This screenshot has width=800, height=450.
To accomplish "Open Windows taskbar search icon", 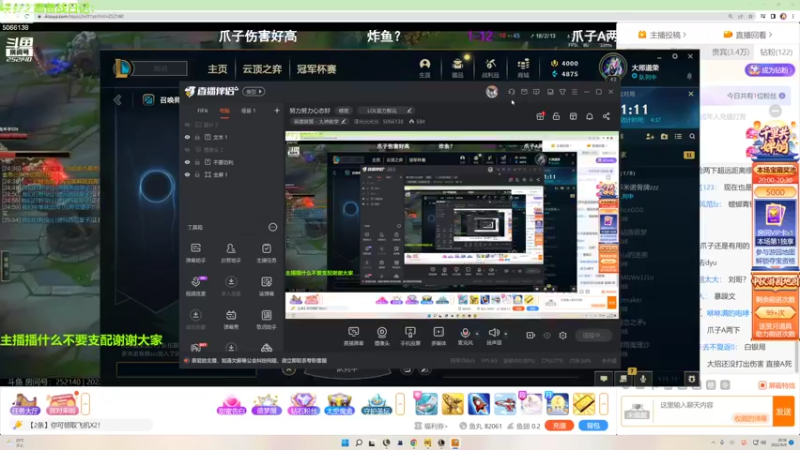I will point(359,443).
